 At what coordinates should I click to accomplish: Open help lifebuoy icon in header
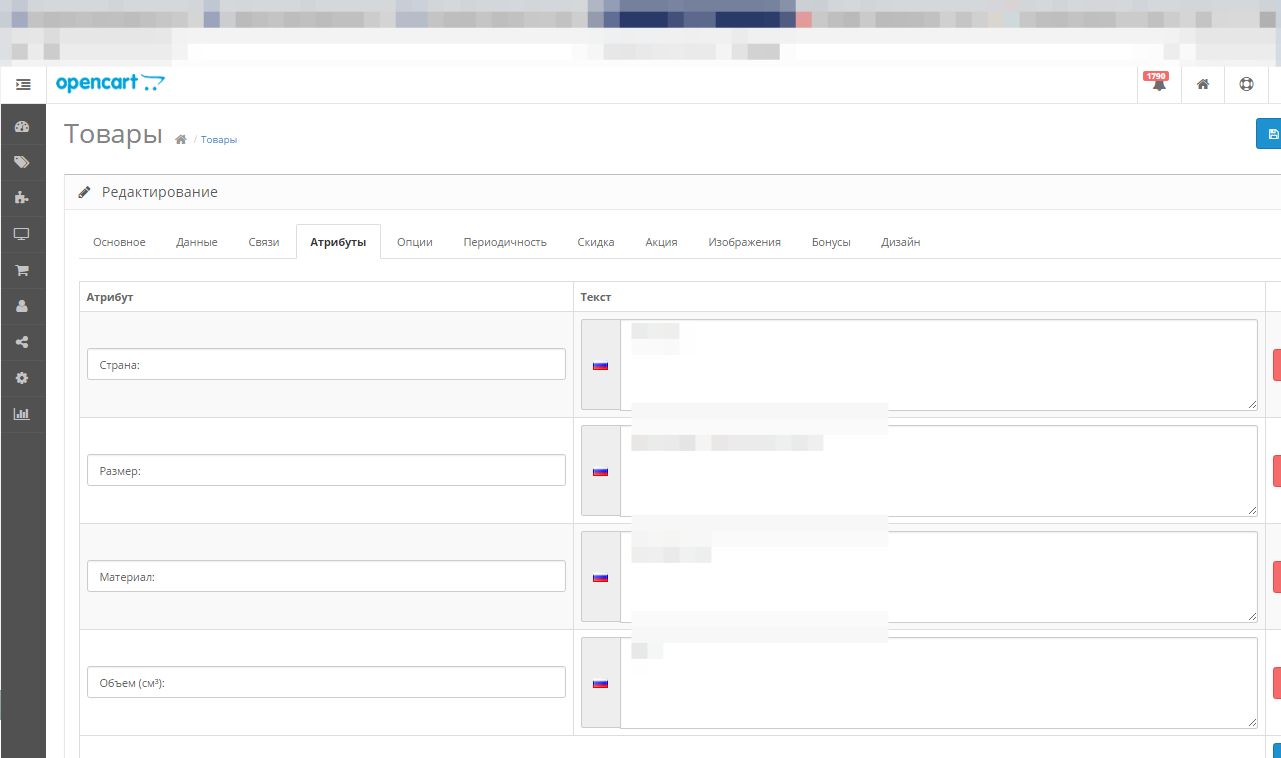tap(1246, 85)
